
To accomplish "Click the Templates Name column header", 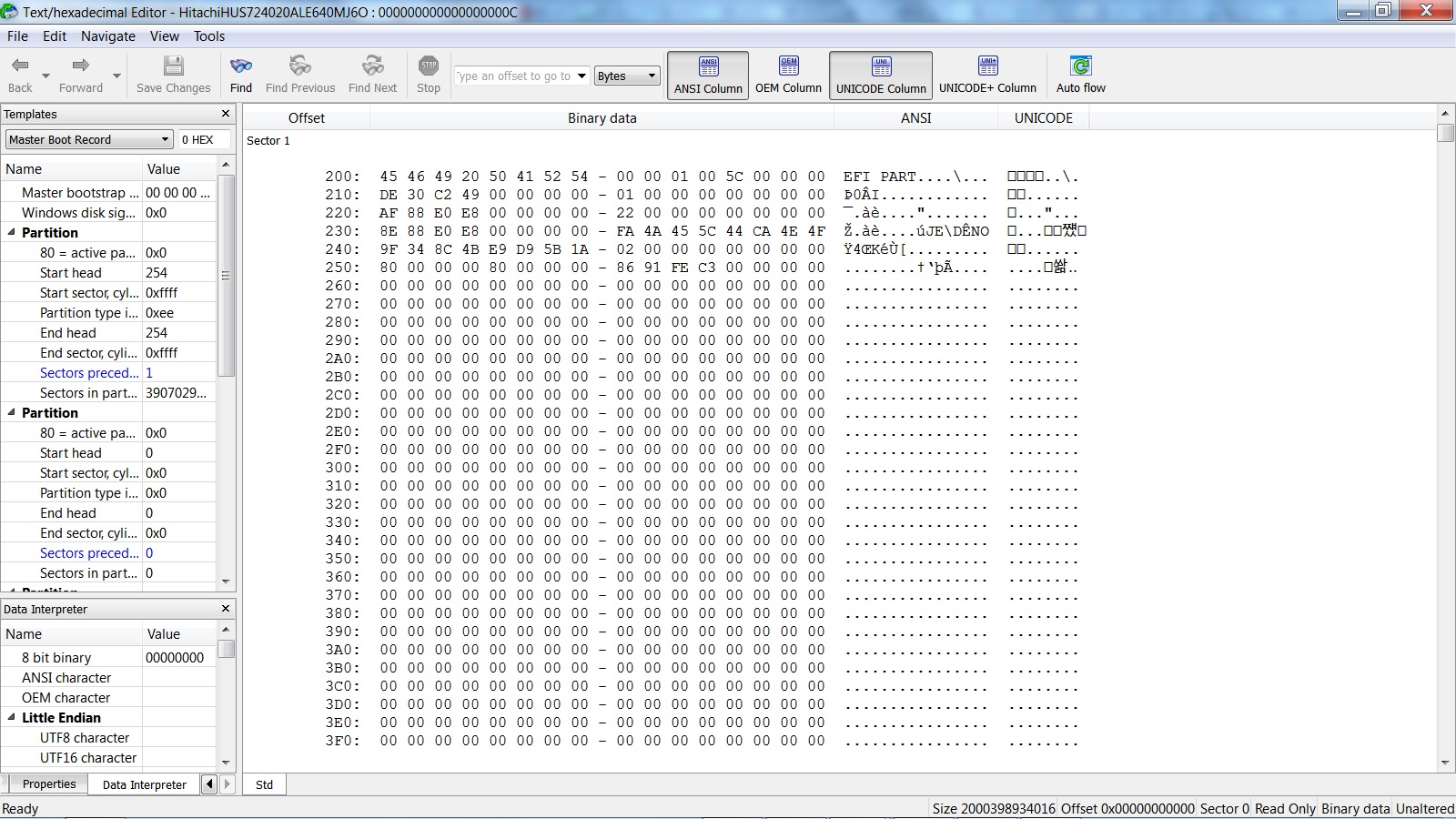I will 71,168.
